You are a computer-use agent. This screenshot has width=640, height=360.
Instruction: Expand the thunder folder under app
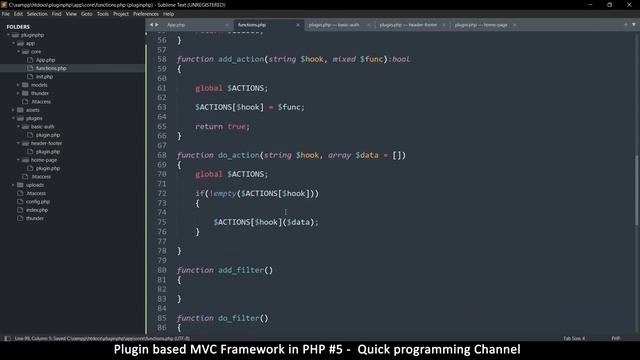pos(18,93)
